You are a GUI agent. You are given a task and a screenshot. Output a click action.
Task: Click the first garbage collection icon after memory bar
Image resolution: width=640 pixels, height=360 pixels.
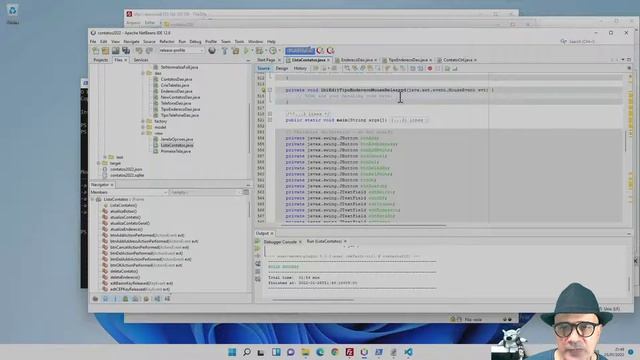pos(320,51)
